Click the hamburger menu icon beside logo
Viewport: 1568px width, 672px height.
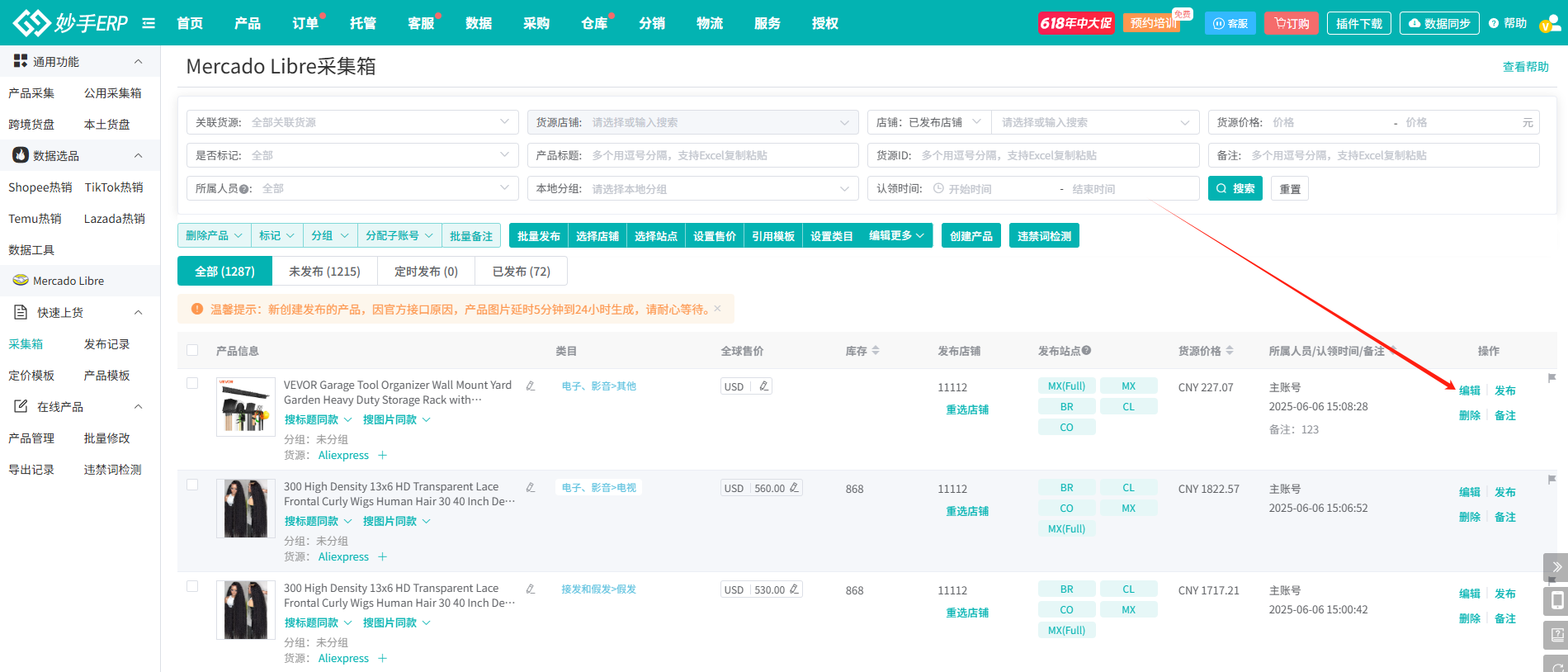[149, 23]
